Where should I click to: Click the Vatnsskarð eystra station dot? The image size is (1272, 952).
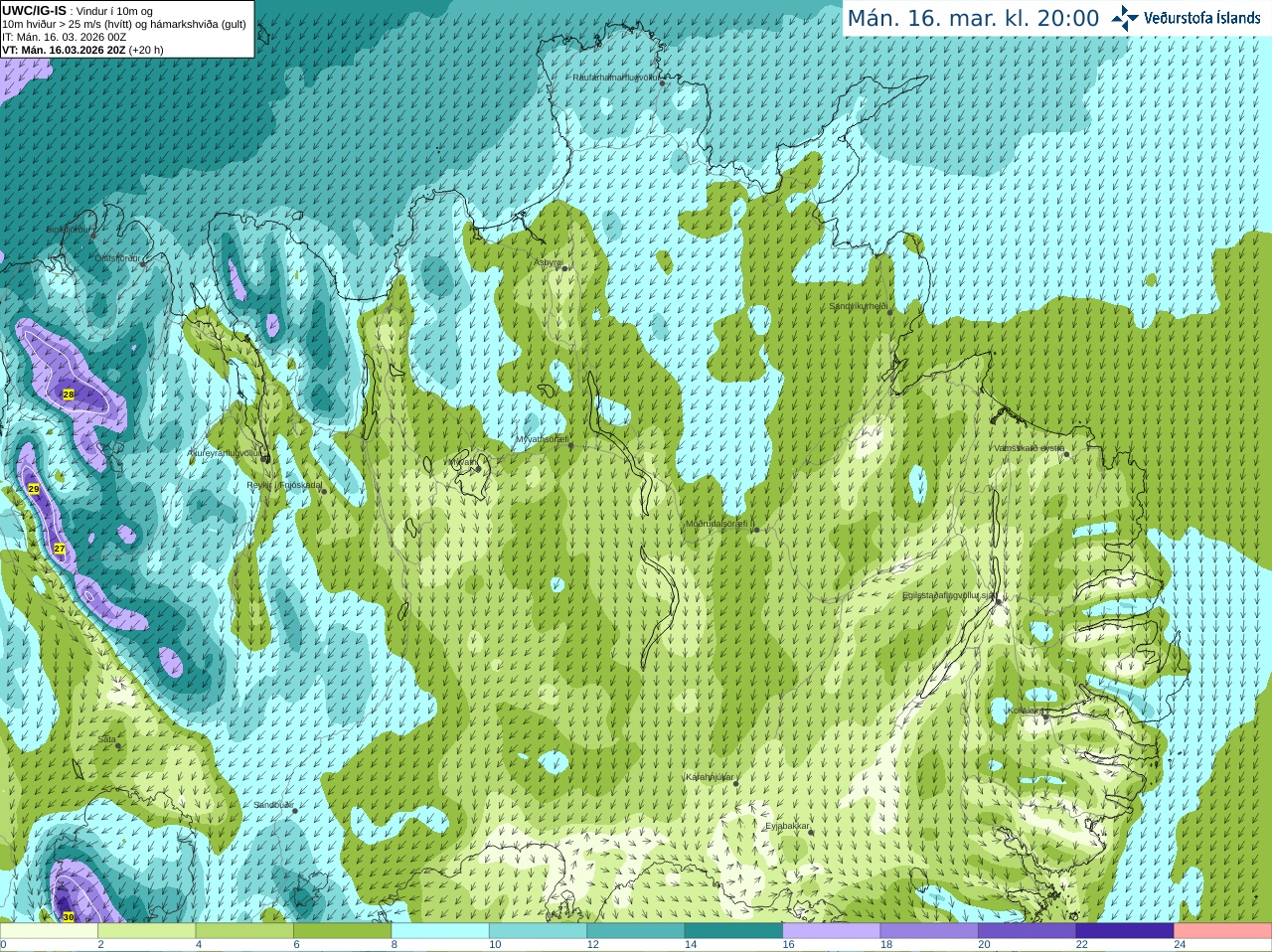point(1066,454)
